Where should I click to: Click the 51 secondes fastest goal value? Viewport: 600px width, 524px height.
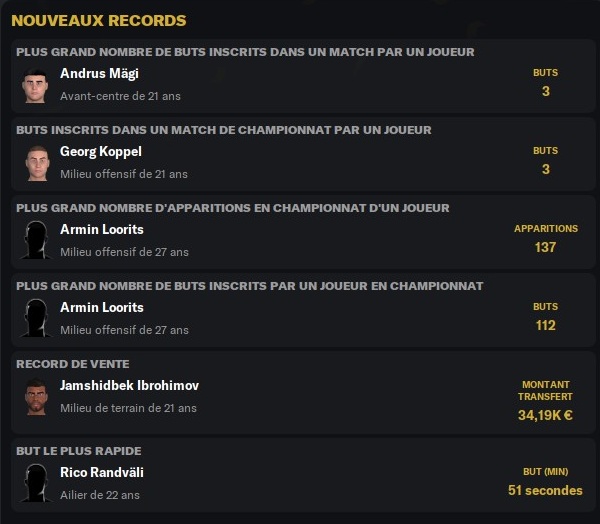545,490
